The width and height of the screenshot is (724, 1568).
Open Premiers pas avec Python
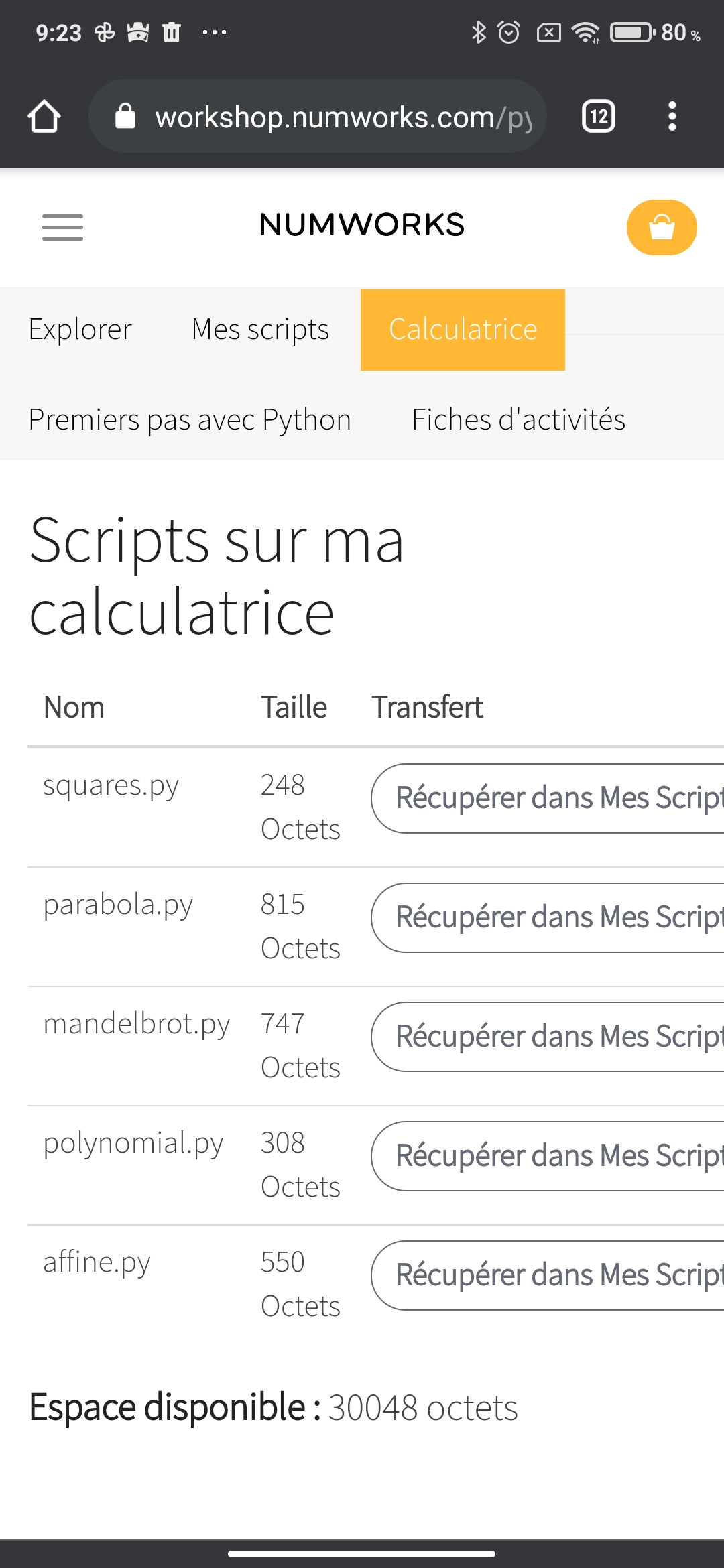click(x=190, y=419)
